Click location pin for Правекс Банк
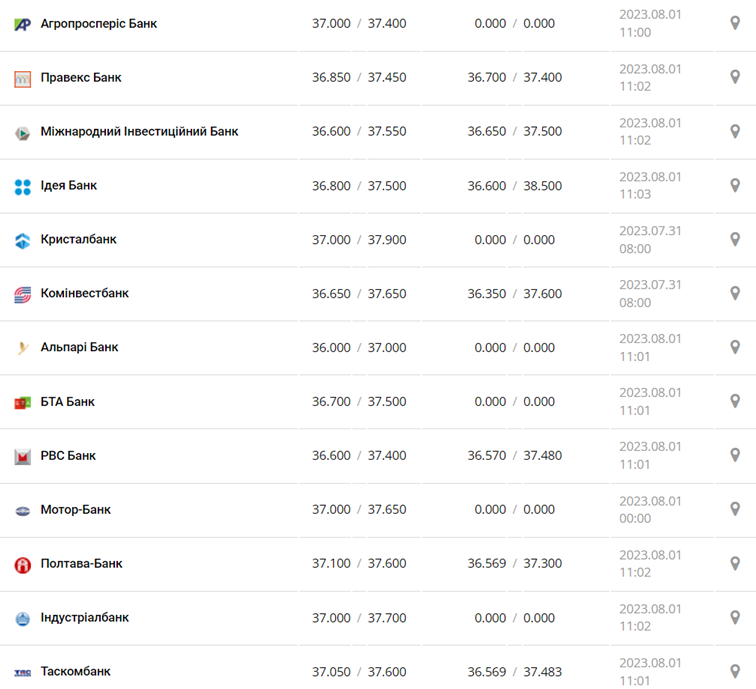The image size is (756, 689). coord(735,77)
